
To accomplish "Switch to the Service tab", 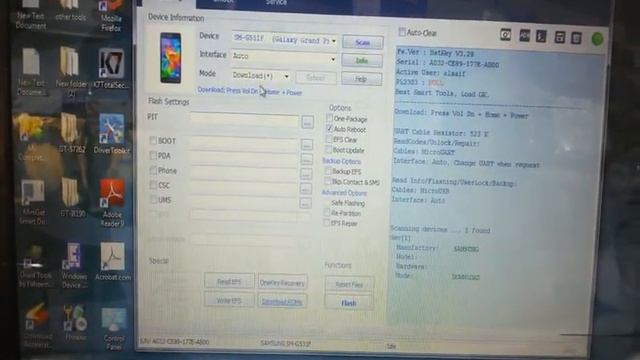I will click(276, 3).
